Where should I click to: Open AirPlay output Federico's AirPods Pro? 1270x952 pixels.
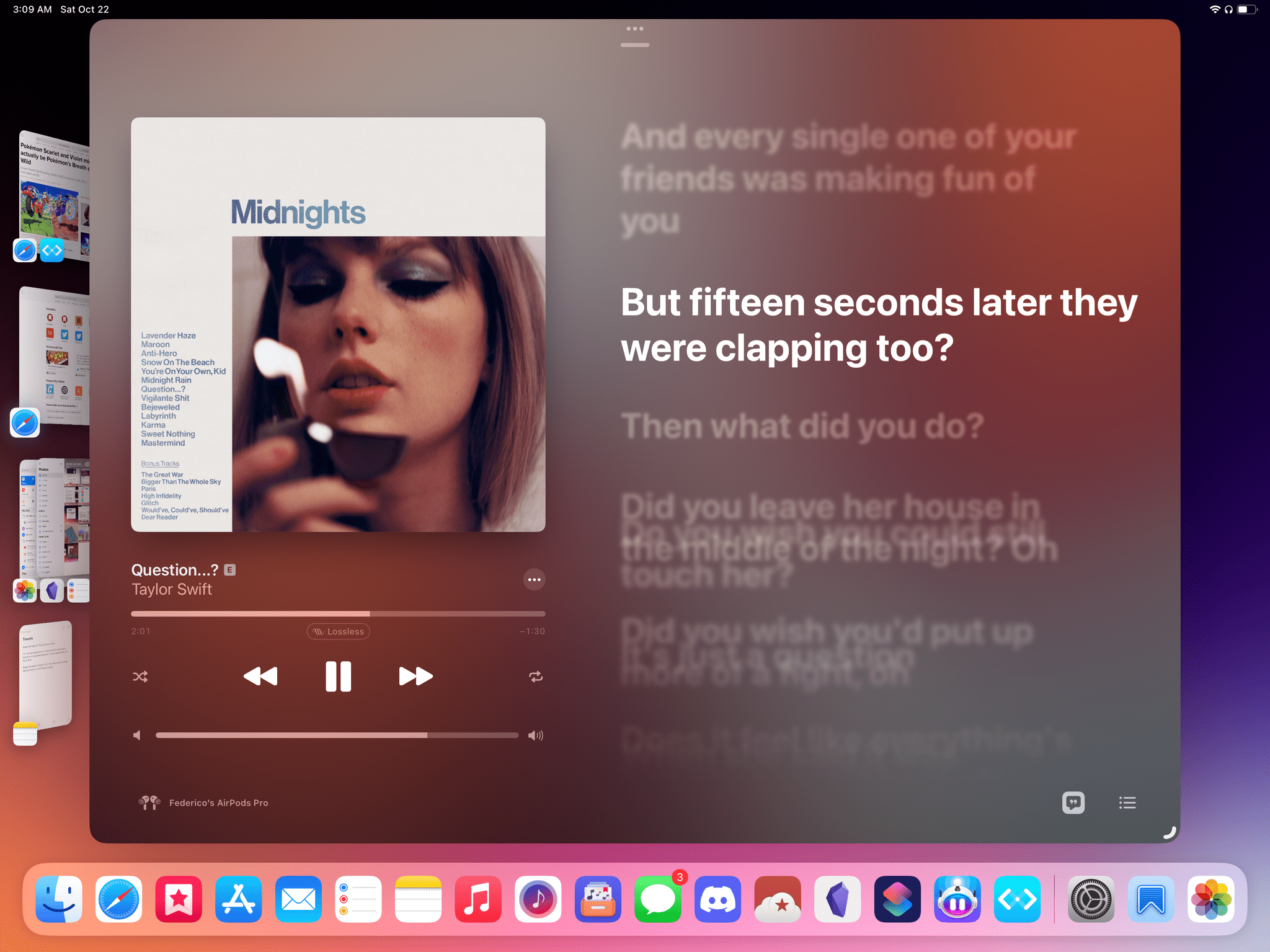(x=203, y=803)
